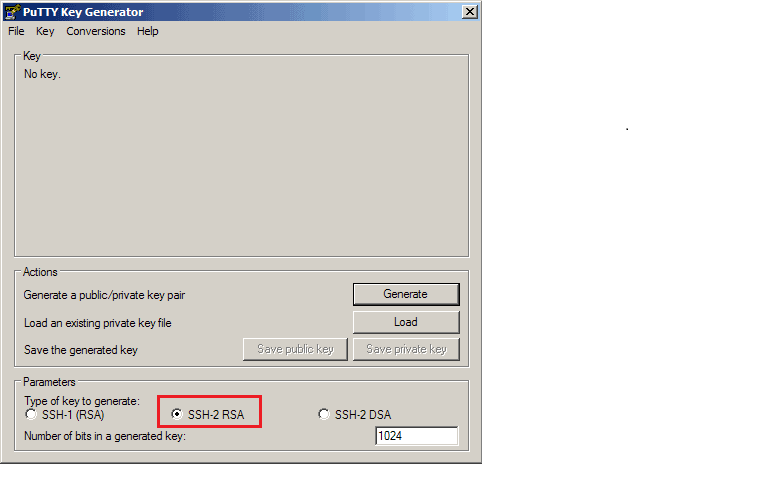Click the 'Load an existing private key file' label

click(x=97, y=323)
